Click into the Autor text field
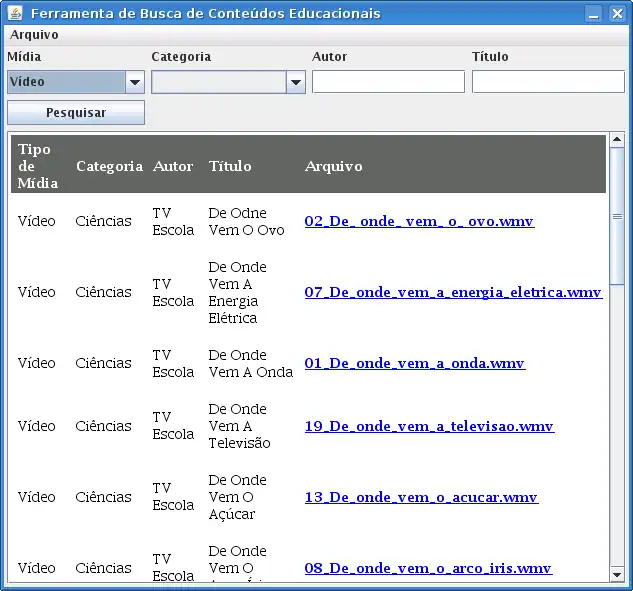This screenshot has width=633, height=591. pyautogui.click(x=388, y=82)
